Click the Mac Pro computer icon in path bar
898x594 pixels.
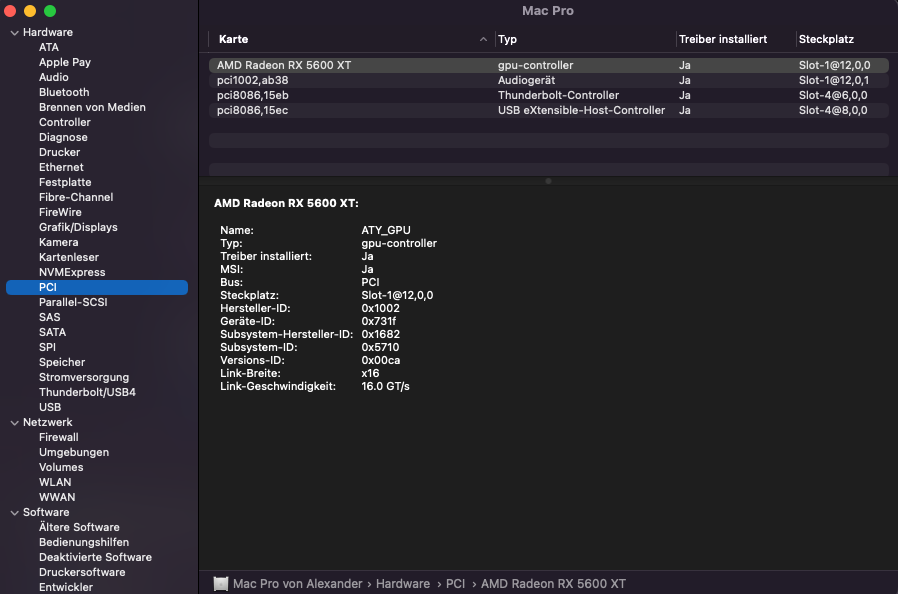pos(221,584)
